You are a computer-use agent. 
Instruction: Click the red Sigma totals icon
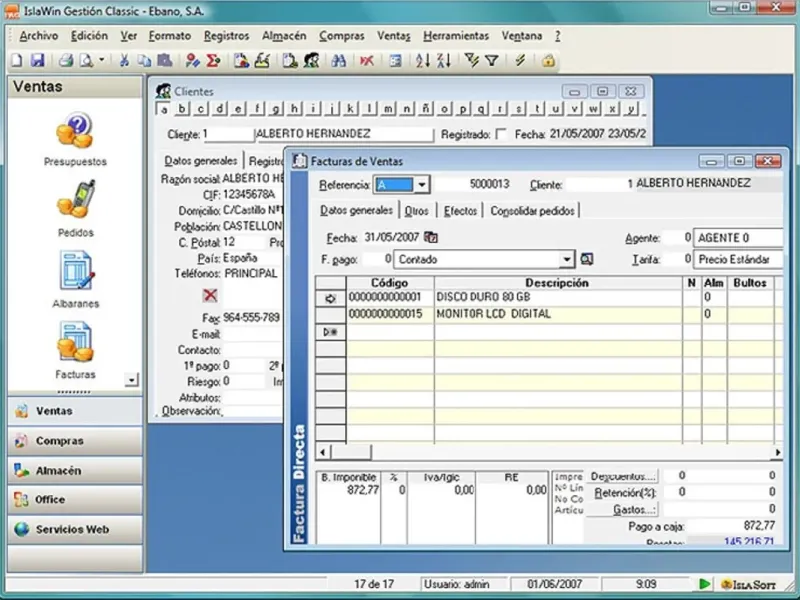pyautogui.click(x=213, y=61)
